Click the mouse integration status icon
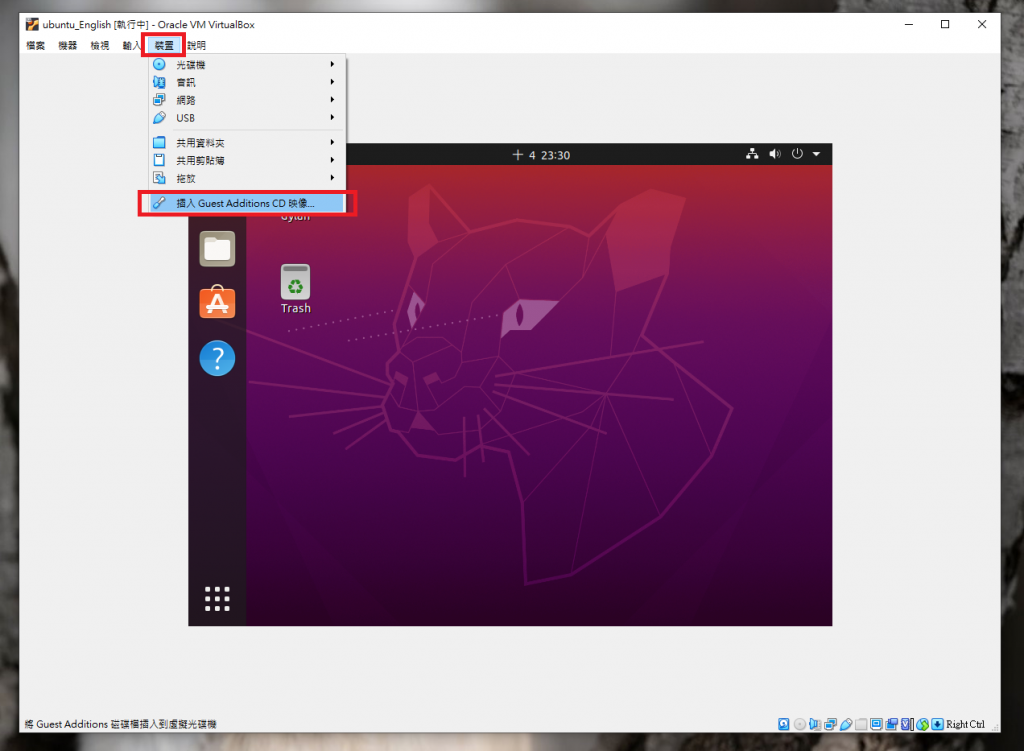The height and width of the screenshot is (751, 1024). click(x=922, y=724)
